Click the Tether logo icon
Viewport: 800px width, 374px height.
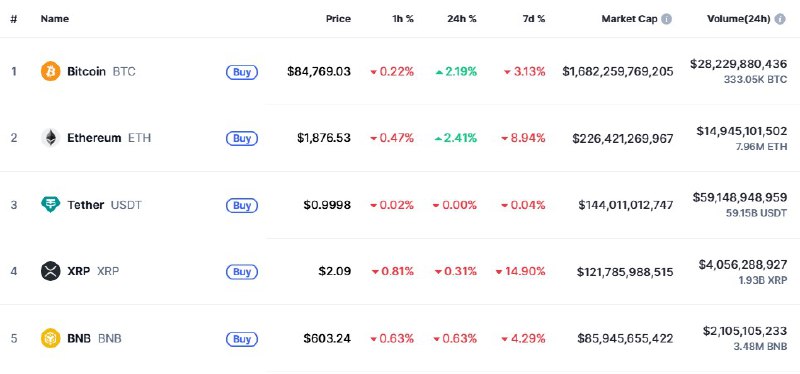click(x=51, y=205)
